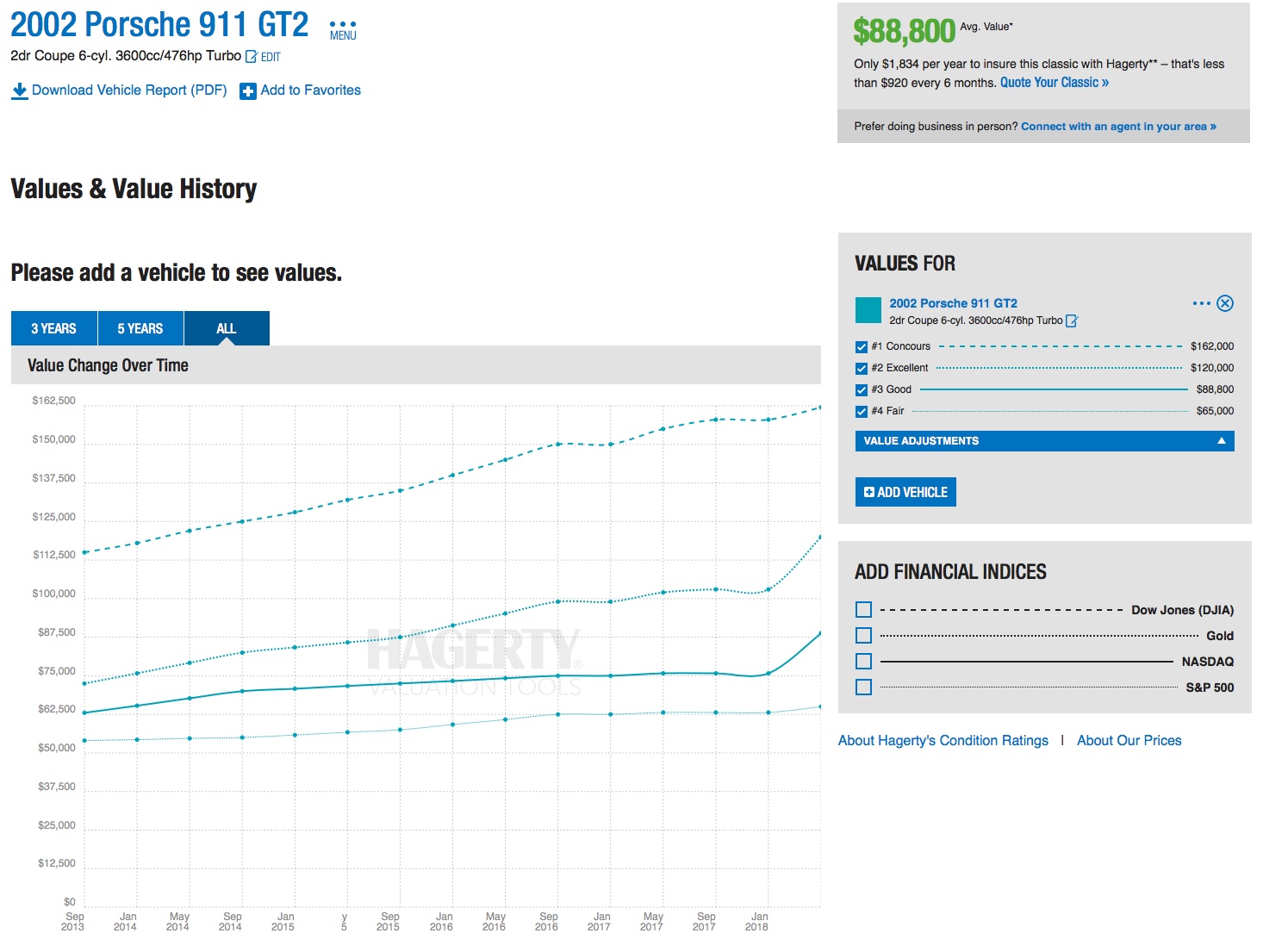The height and width of the screenshot is (952, 1288).
Task: Uncheck the #1 Concours checkbox
Action: click(862, 347)
